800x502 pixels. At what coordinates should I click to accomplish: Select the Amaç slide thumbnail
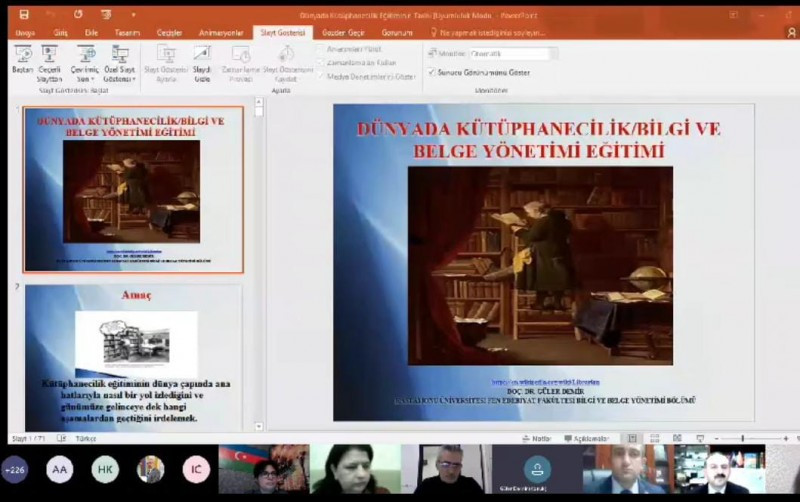(x=134, y=355)
